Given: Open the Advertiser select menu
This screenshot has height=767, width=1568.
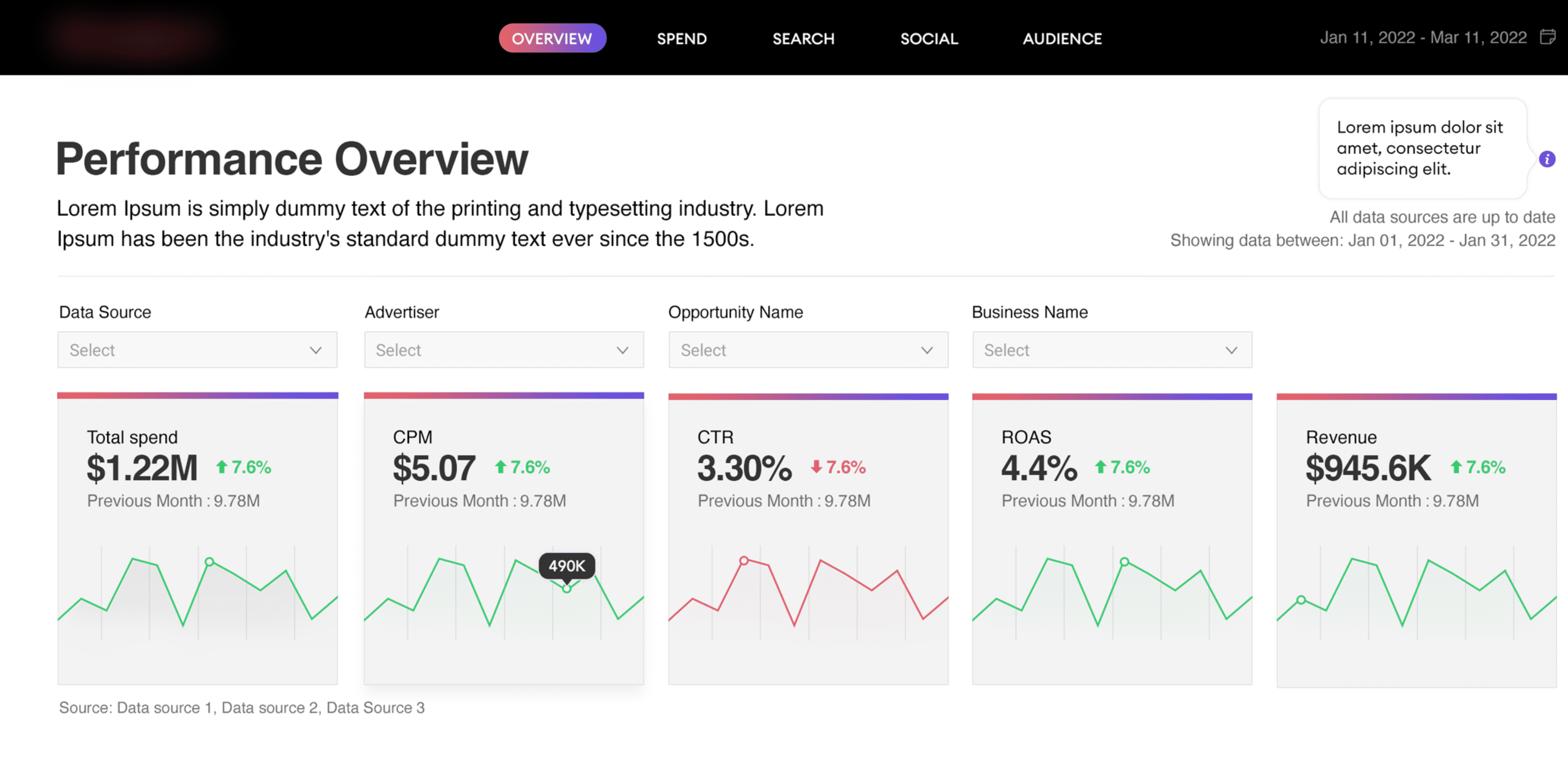Looking at the screenshot, I should pyautogui.click(x=503, y=350).
